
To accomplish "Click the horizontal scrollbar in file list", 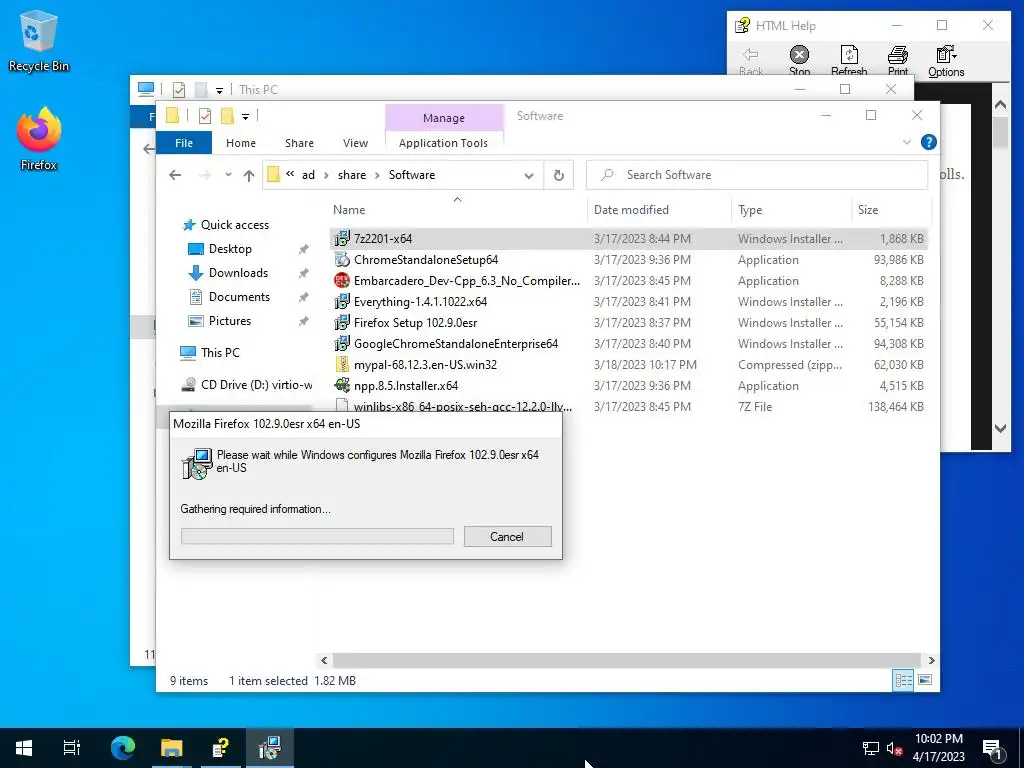I will point(626,660).
